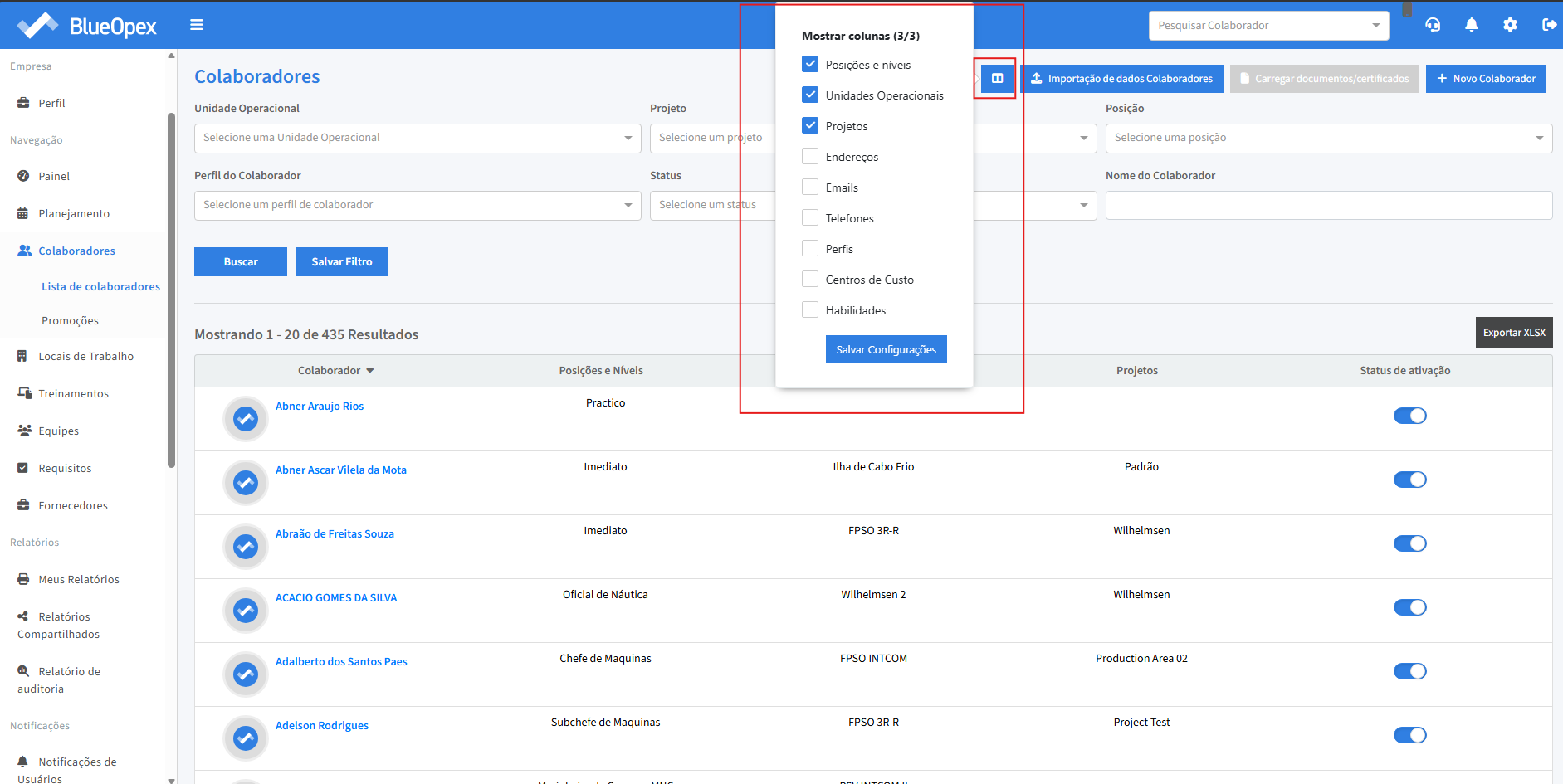Select Lista de colaboradores submenu
This screenshot has height=784, width=1563.
click(x=100, y=286)
